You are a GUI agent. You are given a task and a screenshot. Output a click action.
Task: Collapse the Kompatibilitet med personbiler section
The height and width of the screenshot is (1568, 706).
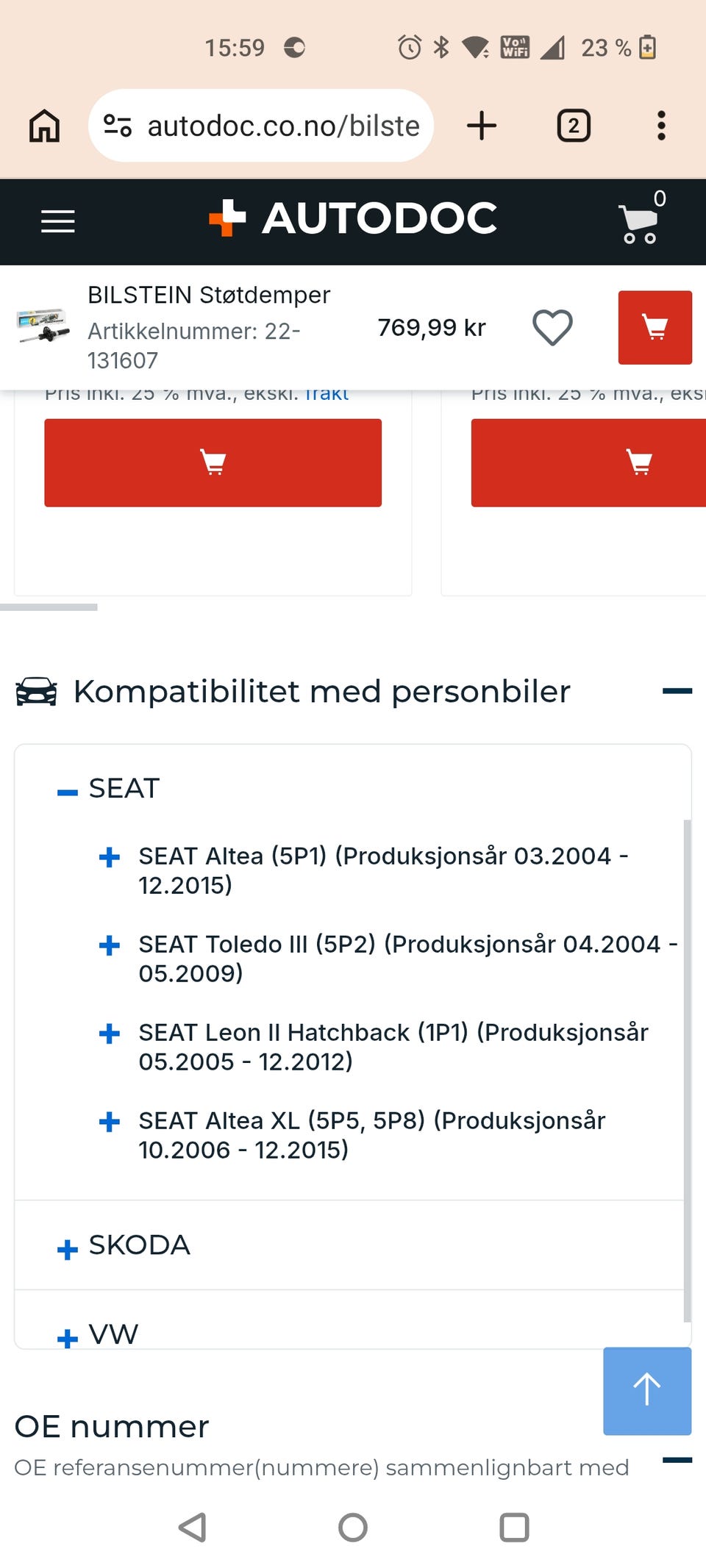click(677, 691)
